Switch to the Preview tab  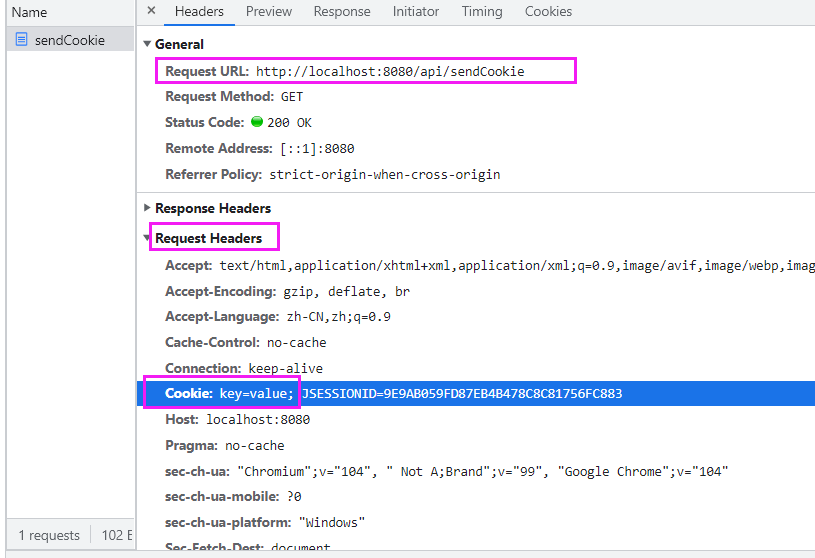tap(269, 12)
